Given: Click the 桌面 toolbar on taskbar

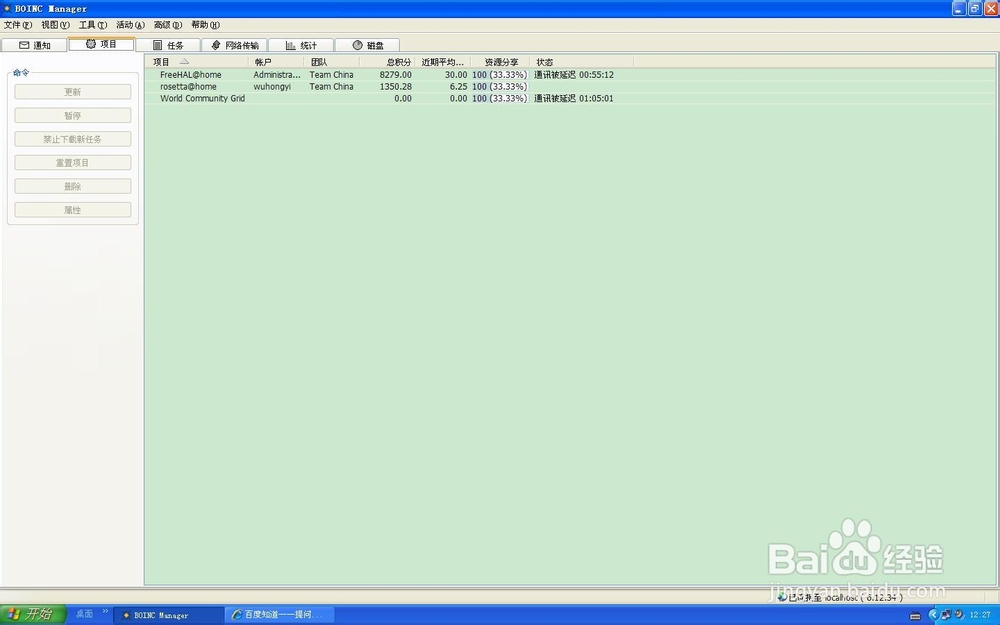Looking at the screenshot, I should (x=84, y=614).
